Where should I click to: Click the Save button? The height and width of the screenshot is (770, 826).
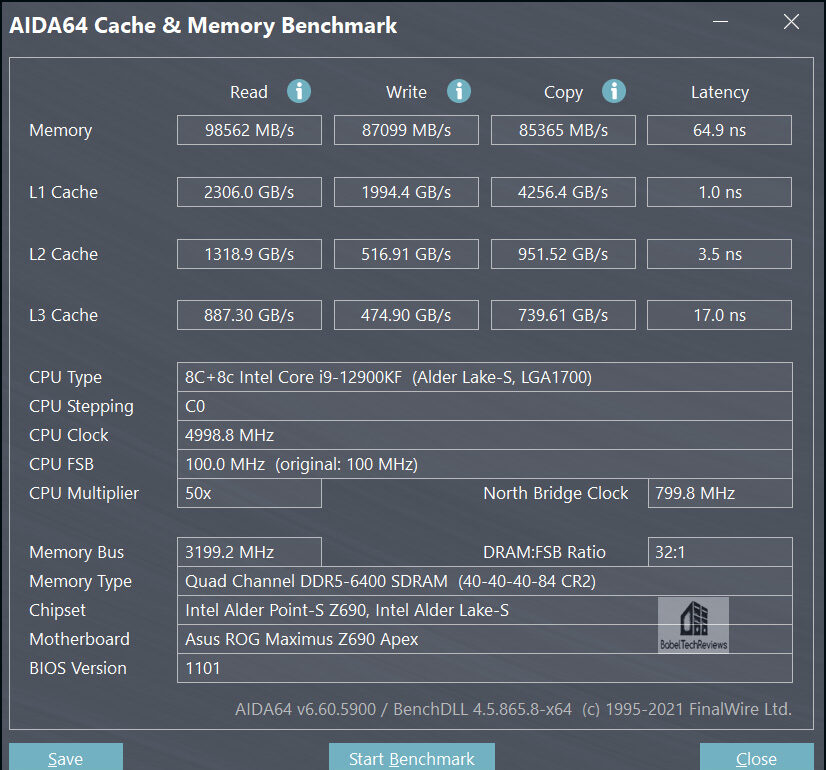(x=66, y=757)
